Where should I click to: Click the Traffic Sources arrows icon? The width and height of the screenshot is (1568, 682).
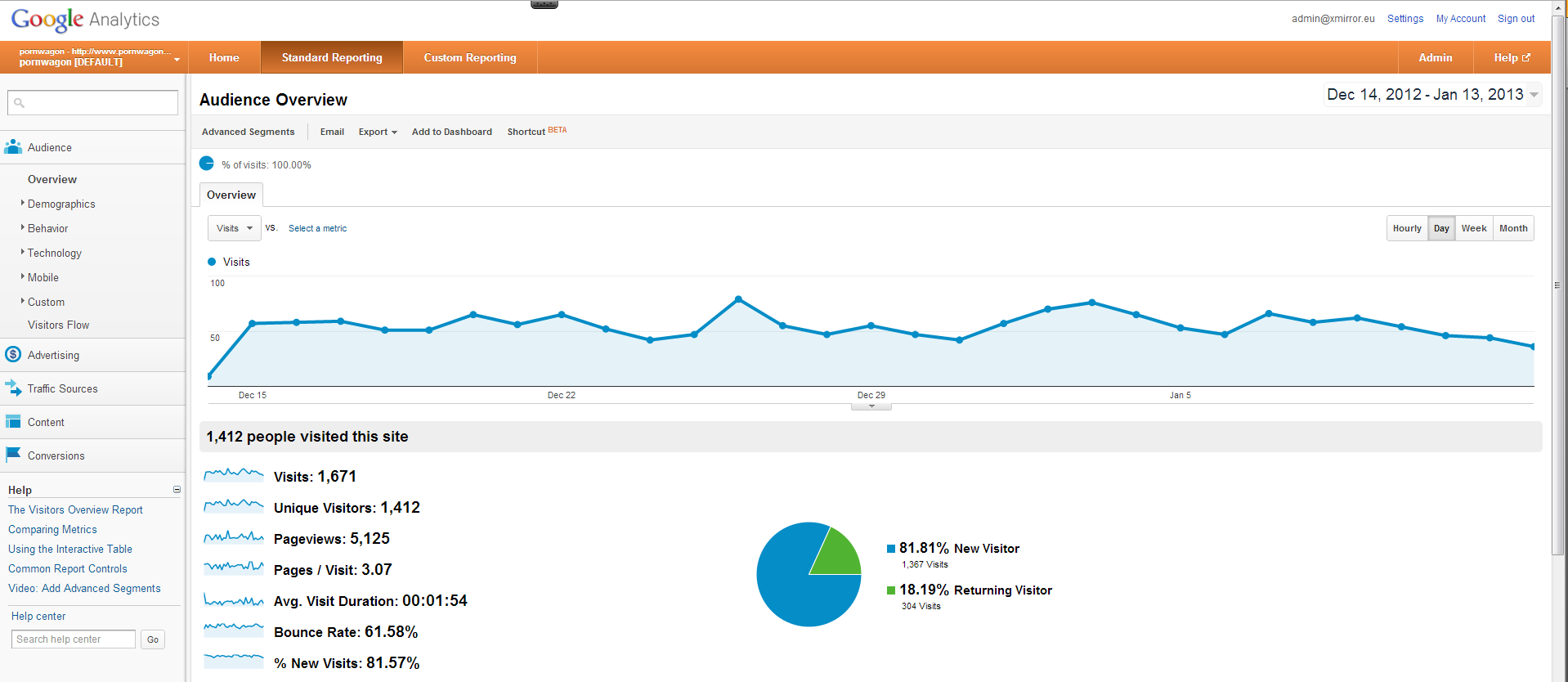coord(13,388)
